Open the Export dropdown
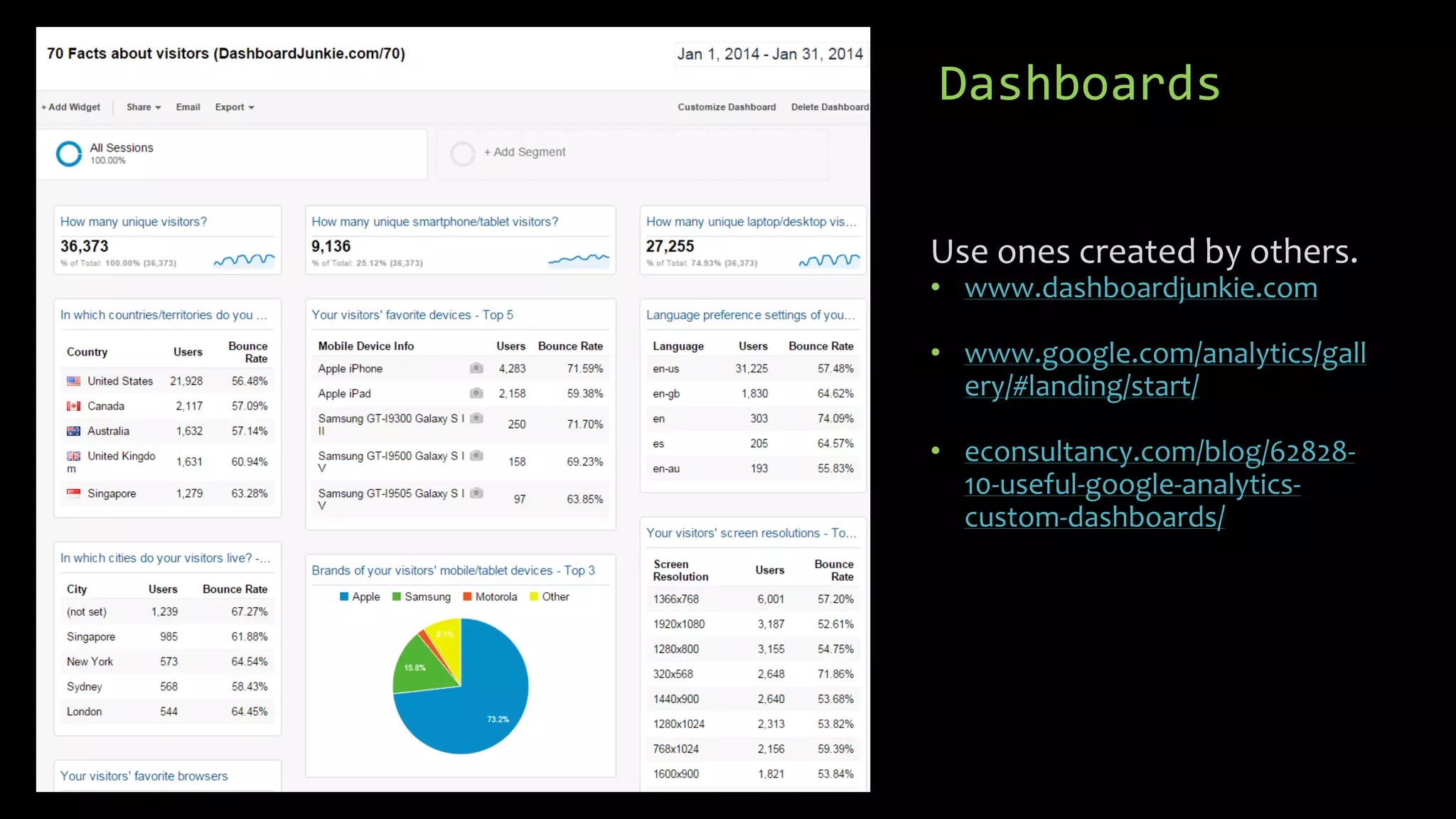 click(x=235, y=107)
